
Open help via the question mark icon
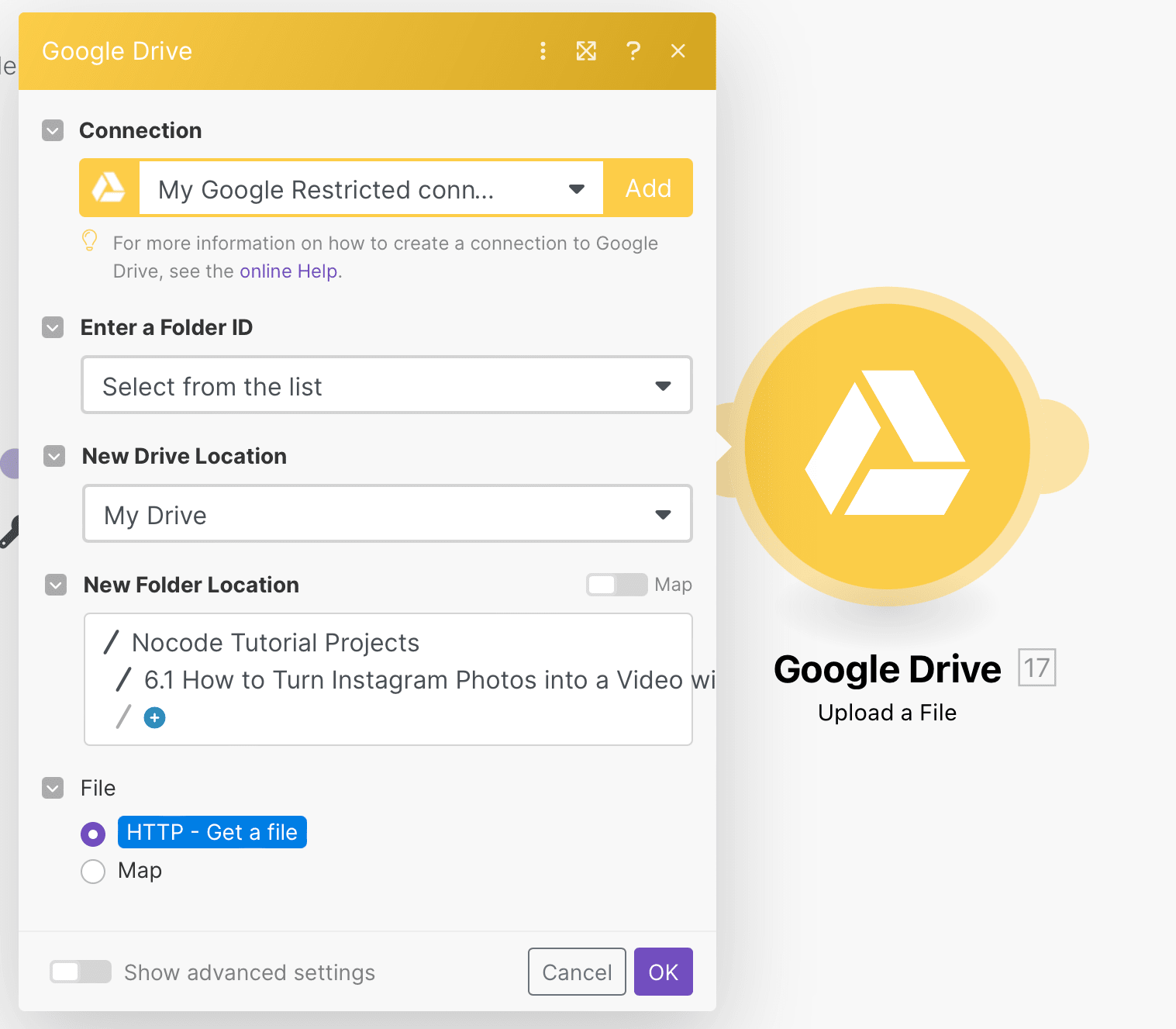tap(634, 51)
